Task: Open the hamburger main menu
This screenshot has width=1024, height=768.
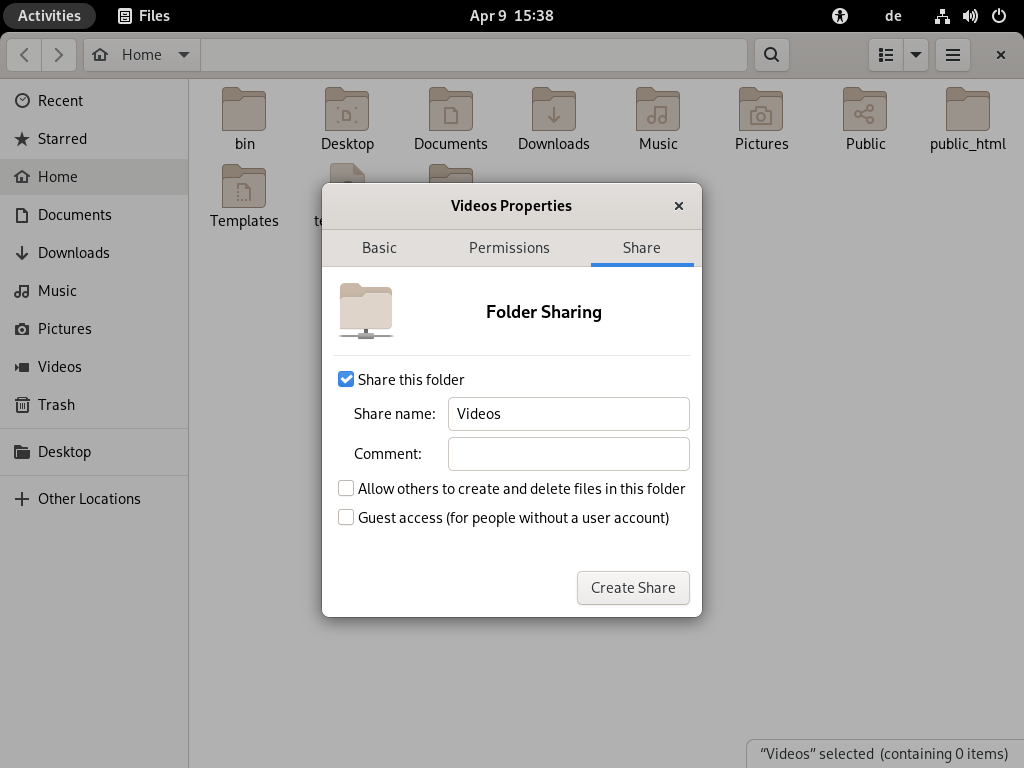Action: pos(953,55)
